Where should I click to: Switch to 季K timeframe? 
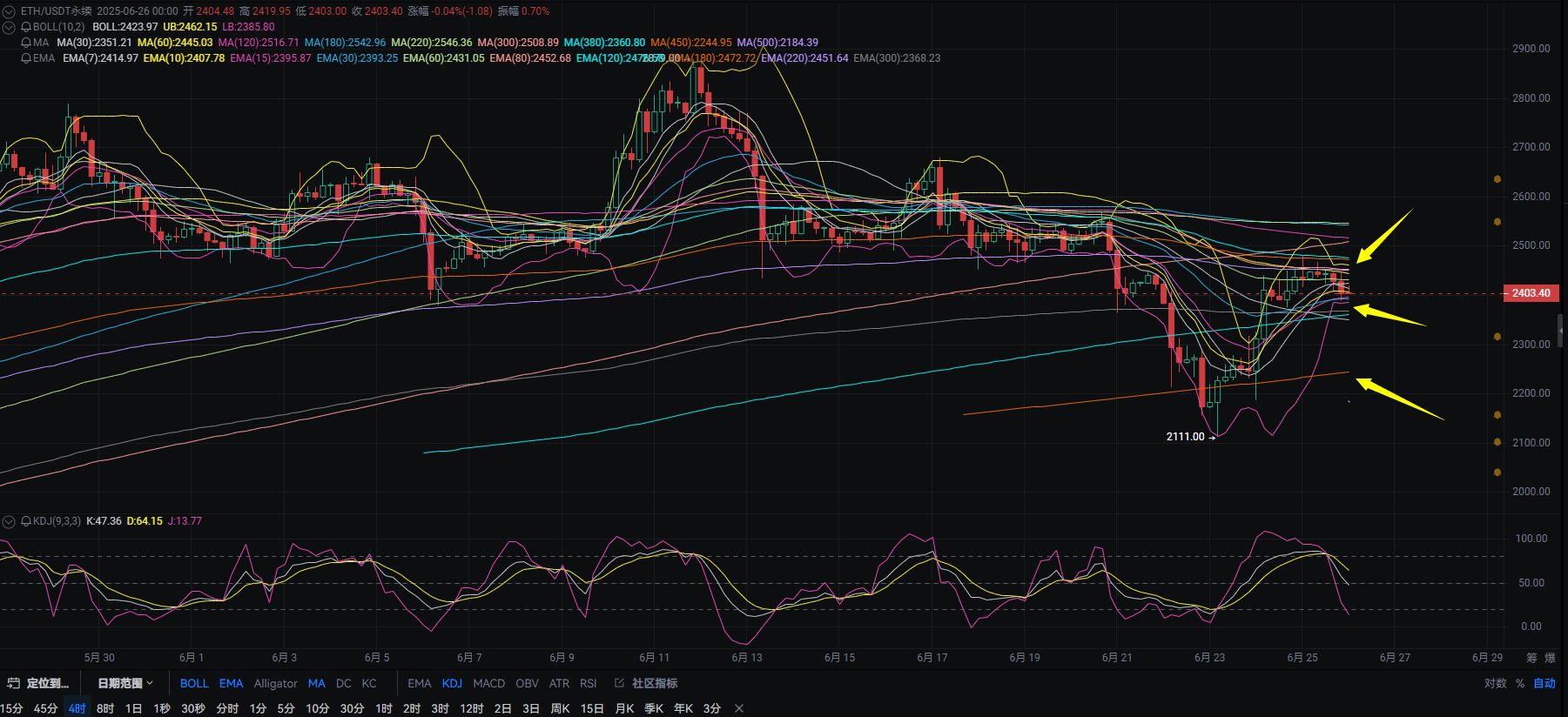click(654, 708)
